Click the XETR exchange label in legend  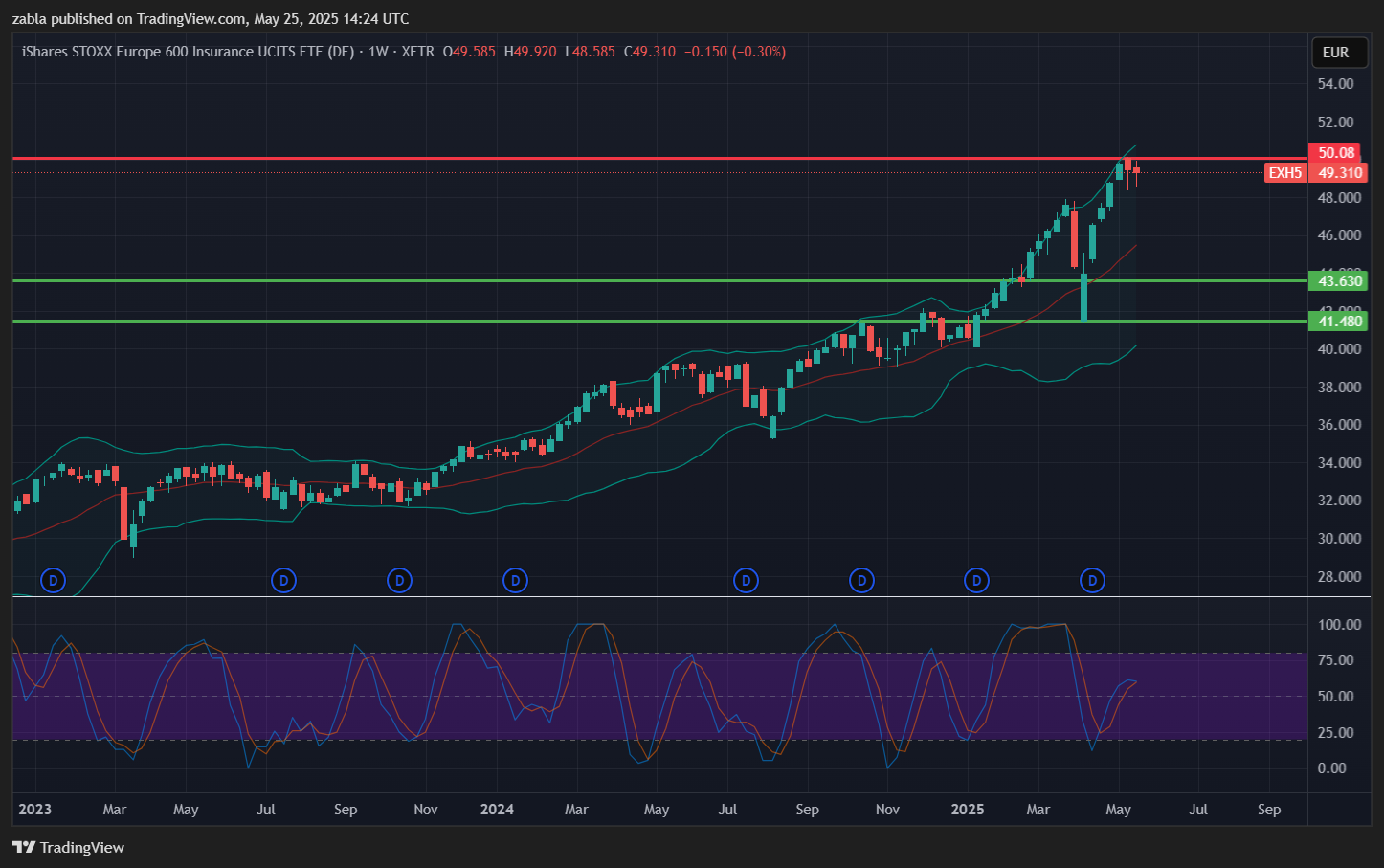pos(417,52)
